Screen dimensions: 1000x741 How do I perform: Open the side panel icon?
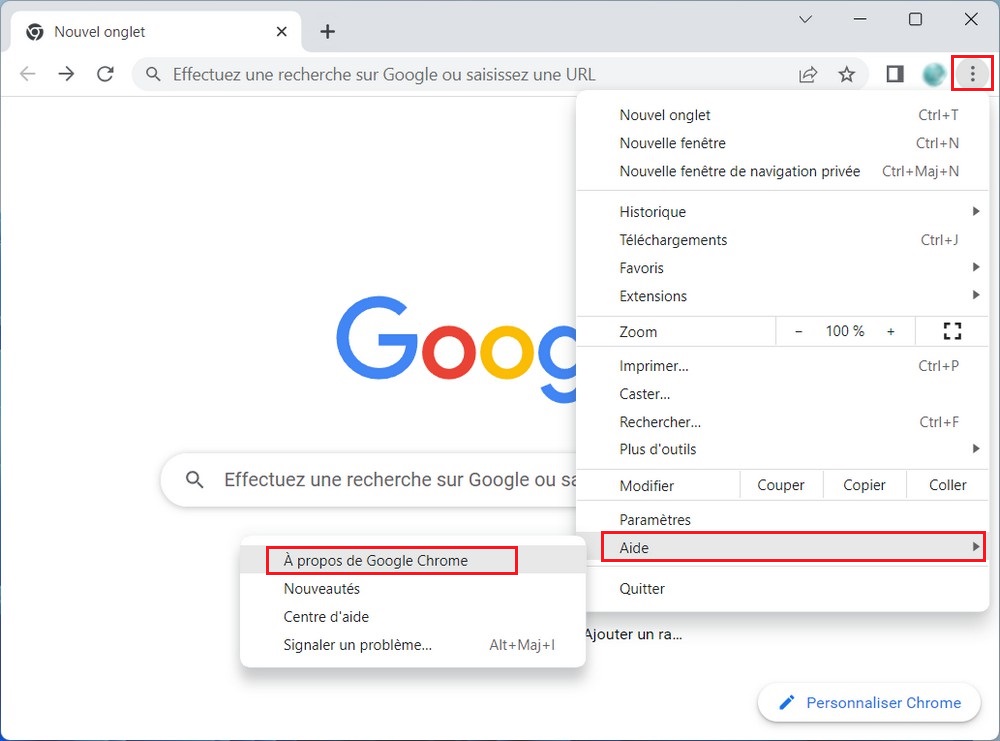point(895,74)
